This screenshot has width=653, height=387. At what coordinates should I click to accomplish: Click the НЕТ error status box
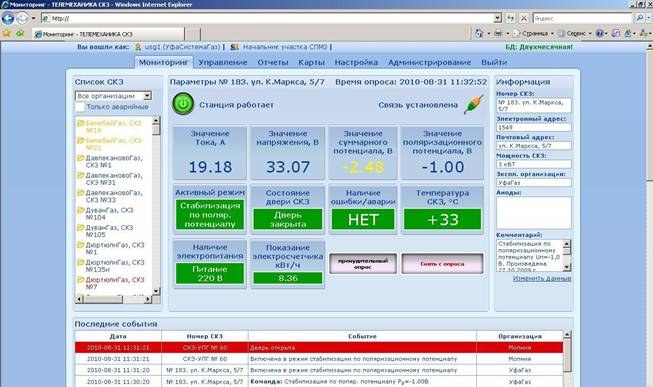(363, 219)
